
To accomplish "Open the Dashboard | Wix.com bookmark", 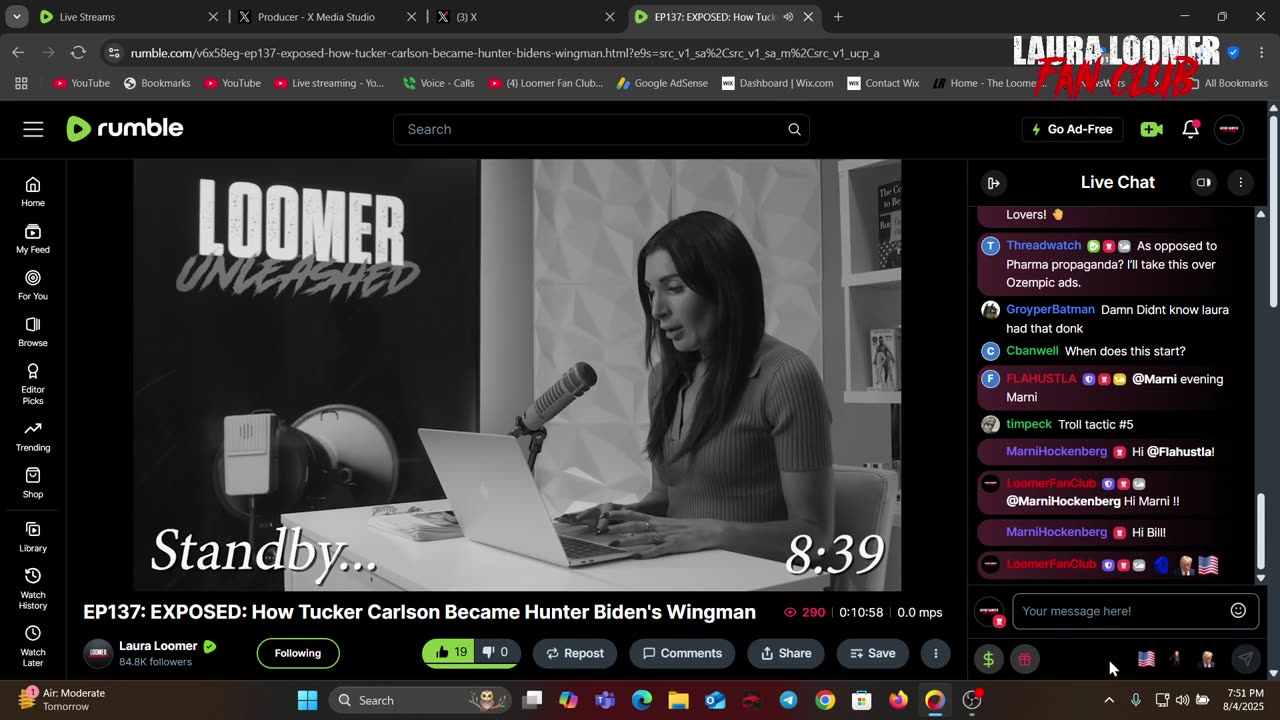I will point(778,83).
